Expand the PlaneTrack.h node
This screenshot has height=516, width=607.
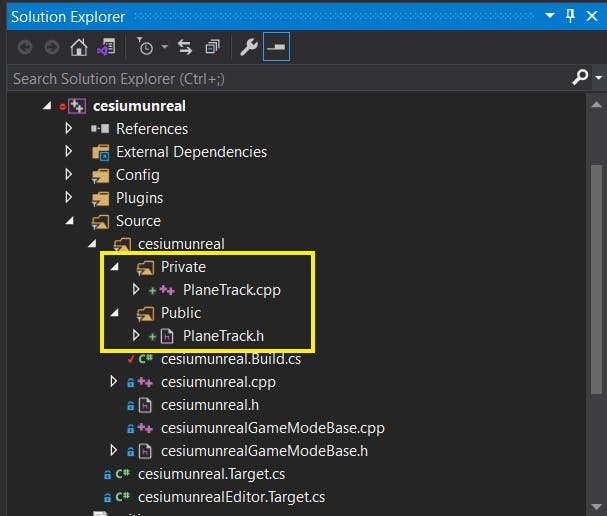coord(135,335)
